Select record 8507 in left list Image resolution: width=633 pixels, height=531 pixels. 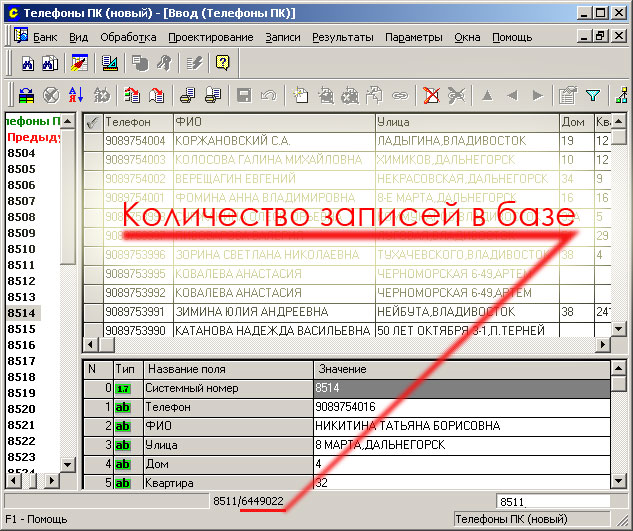21,201
